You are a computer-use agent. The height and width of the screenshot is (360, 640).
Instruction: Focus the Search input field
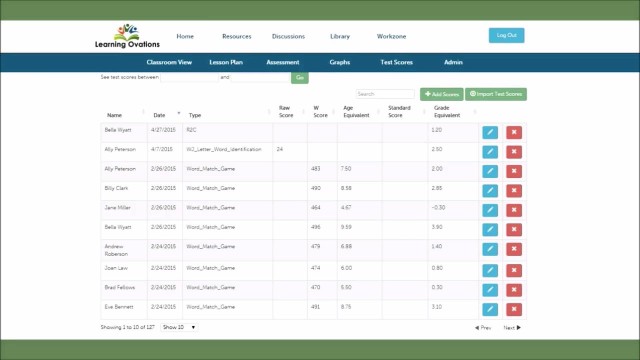[385, 94]
